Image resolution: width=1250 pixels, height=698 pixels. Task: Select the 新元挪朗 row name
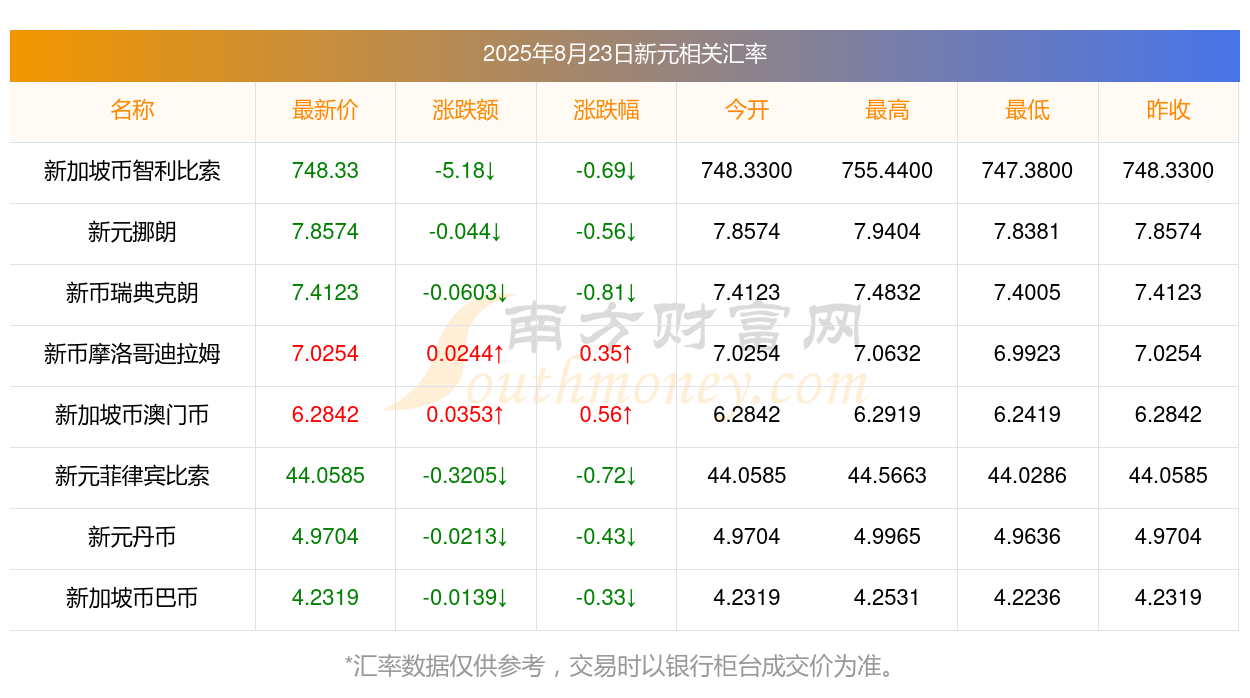tap(132, 232)
